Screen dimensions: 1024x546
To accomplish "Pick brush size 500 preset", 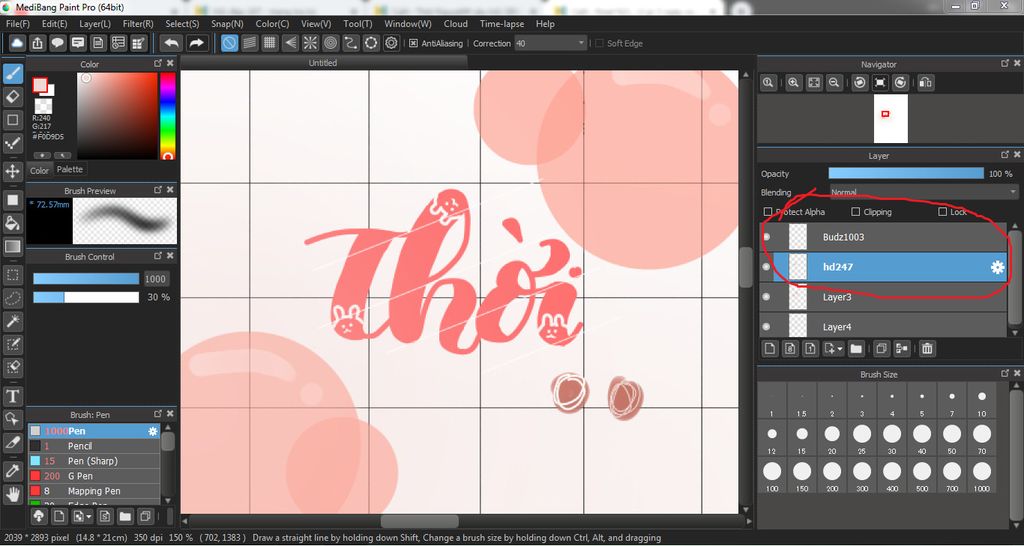I will (922, 475).
